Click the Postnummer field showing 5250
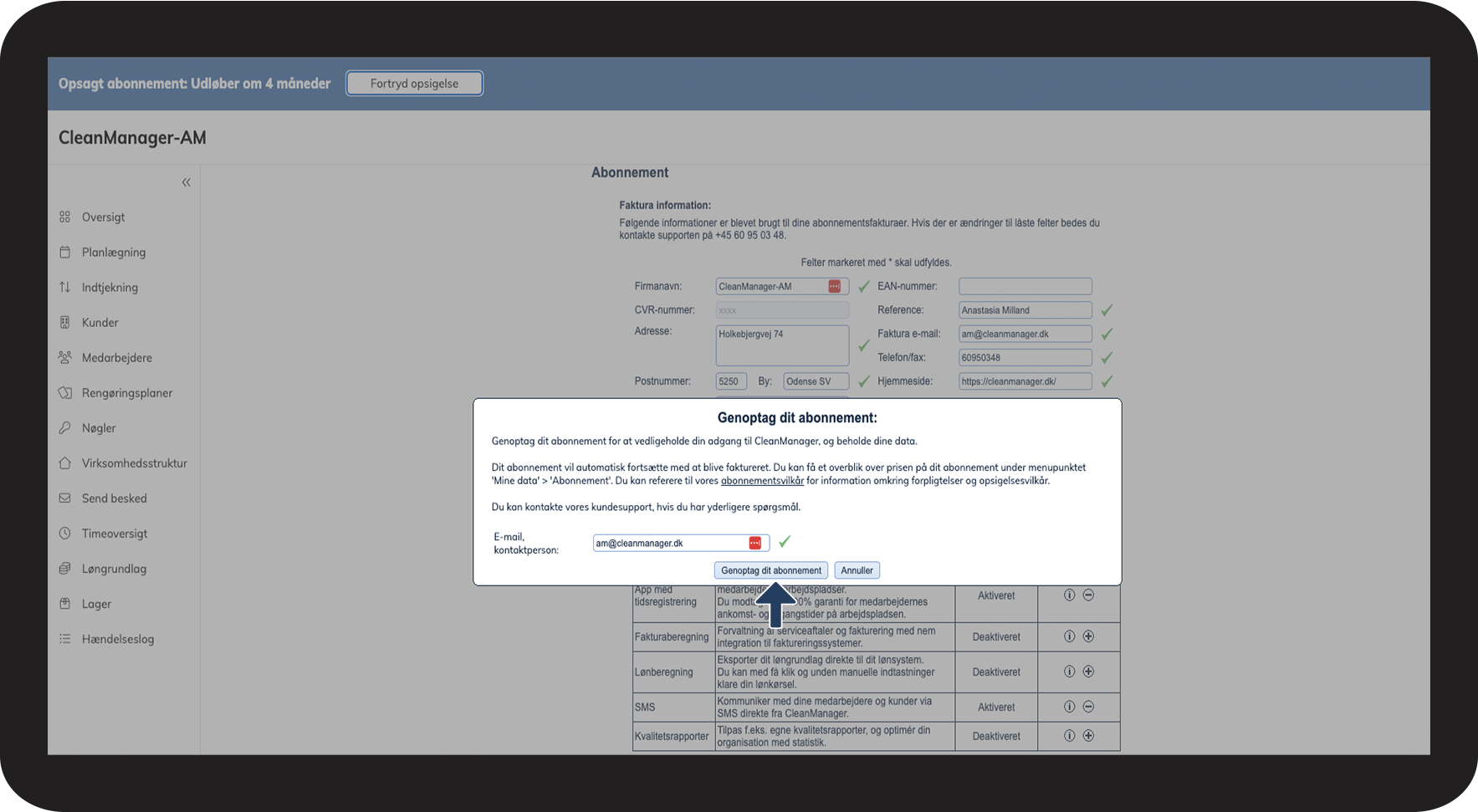Viewport: 1478px width, 812px height. click(731, 381)
